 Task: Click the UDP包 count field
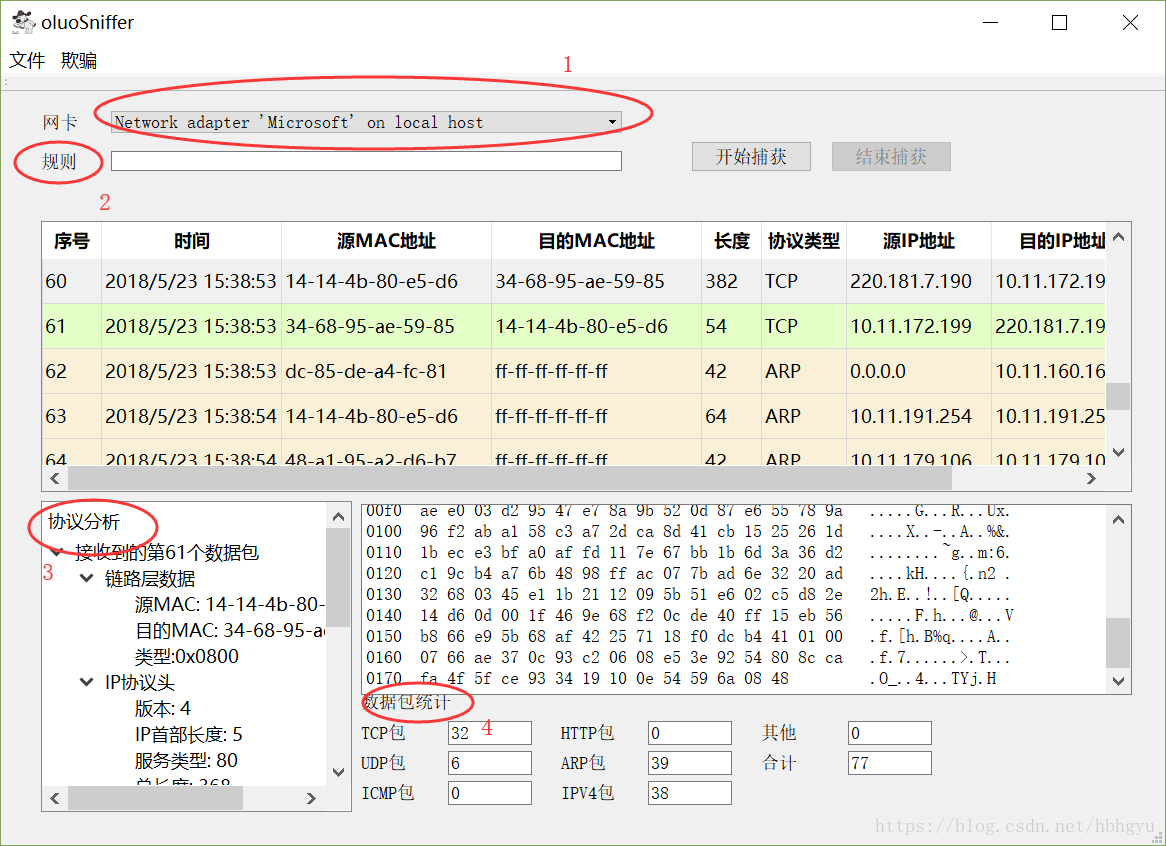pos(490,763)
